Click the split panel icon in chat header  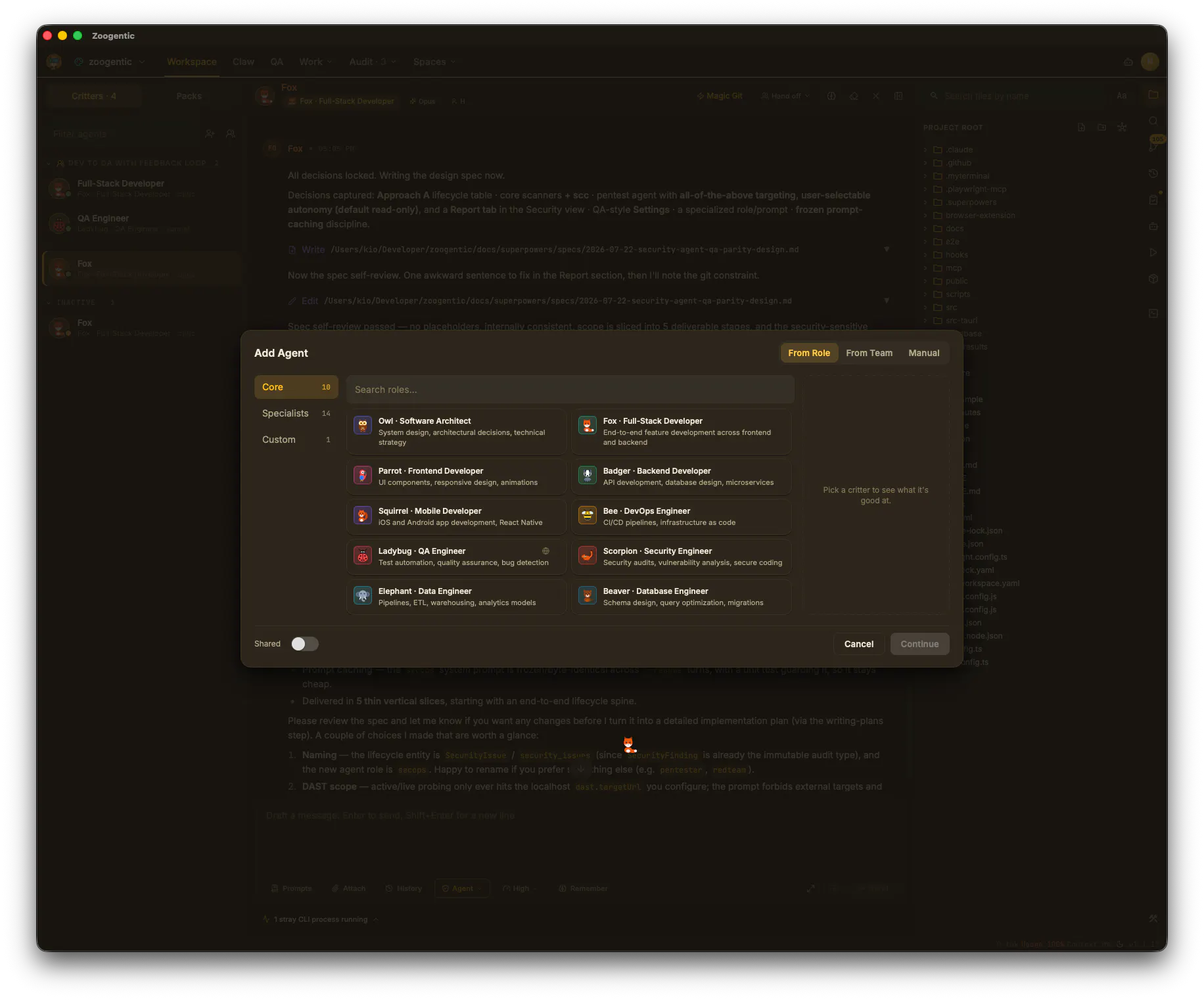[898, 96]
